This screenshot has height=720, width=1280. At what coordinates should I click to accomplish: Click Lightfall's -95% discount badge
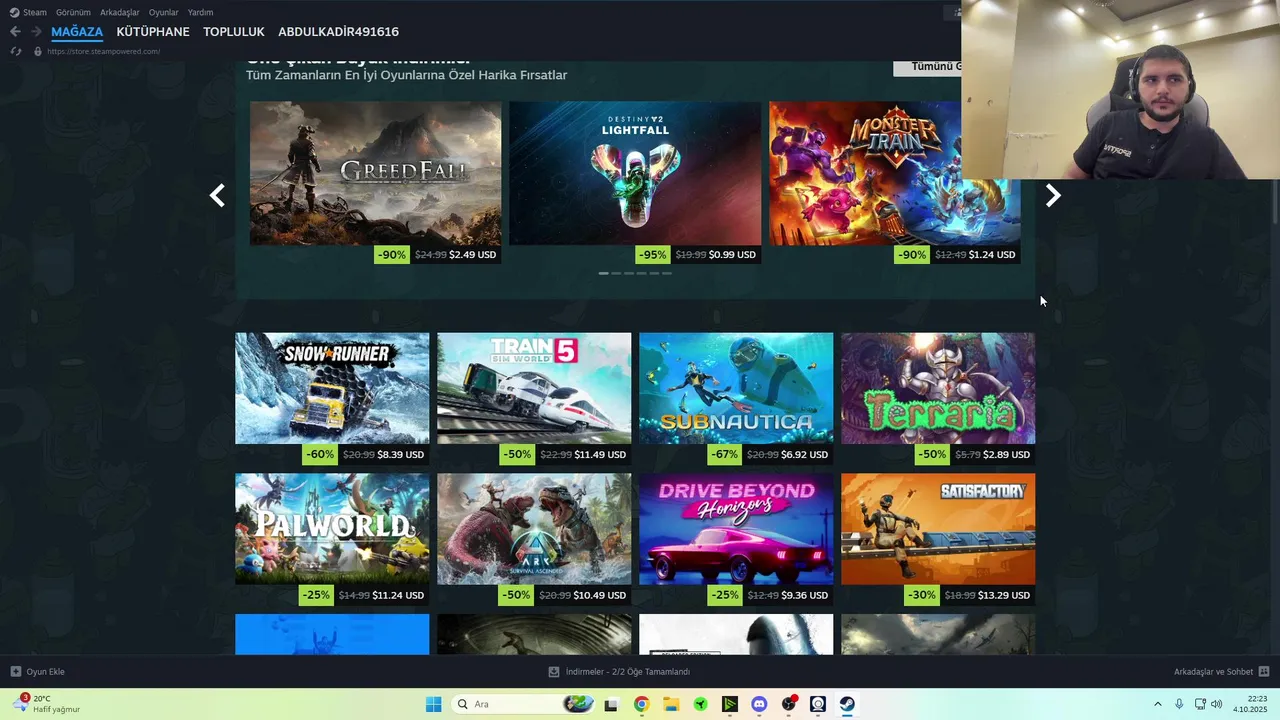(652, 255)
